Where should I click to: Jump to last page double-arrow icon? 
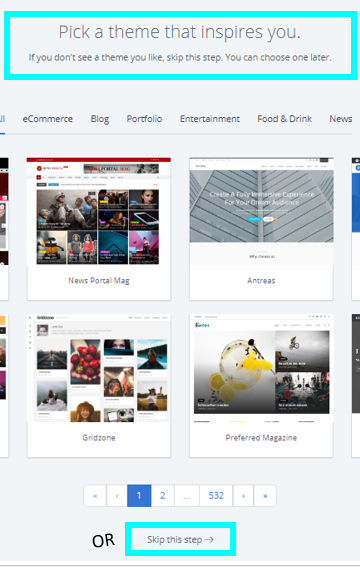click(x=265, y=495)
